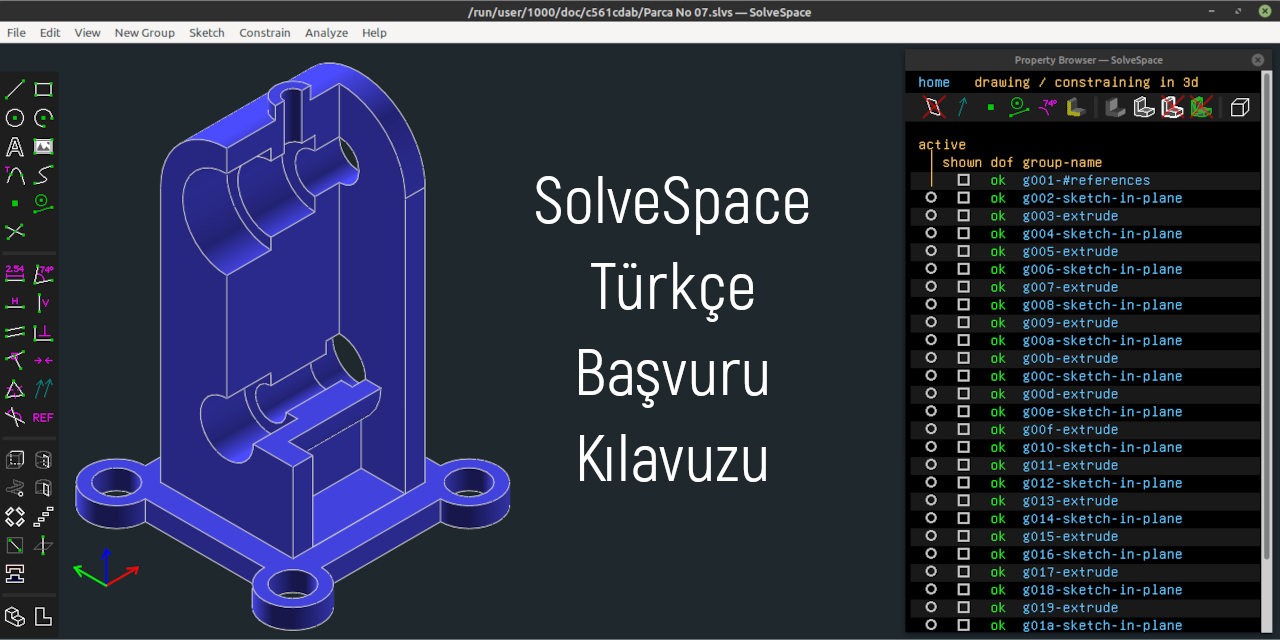Select the TrueType text tool
This screenshot has width=1280, height=640.
(14, 146)
